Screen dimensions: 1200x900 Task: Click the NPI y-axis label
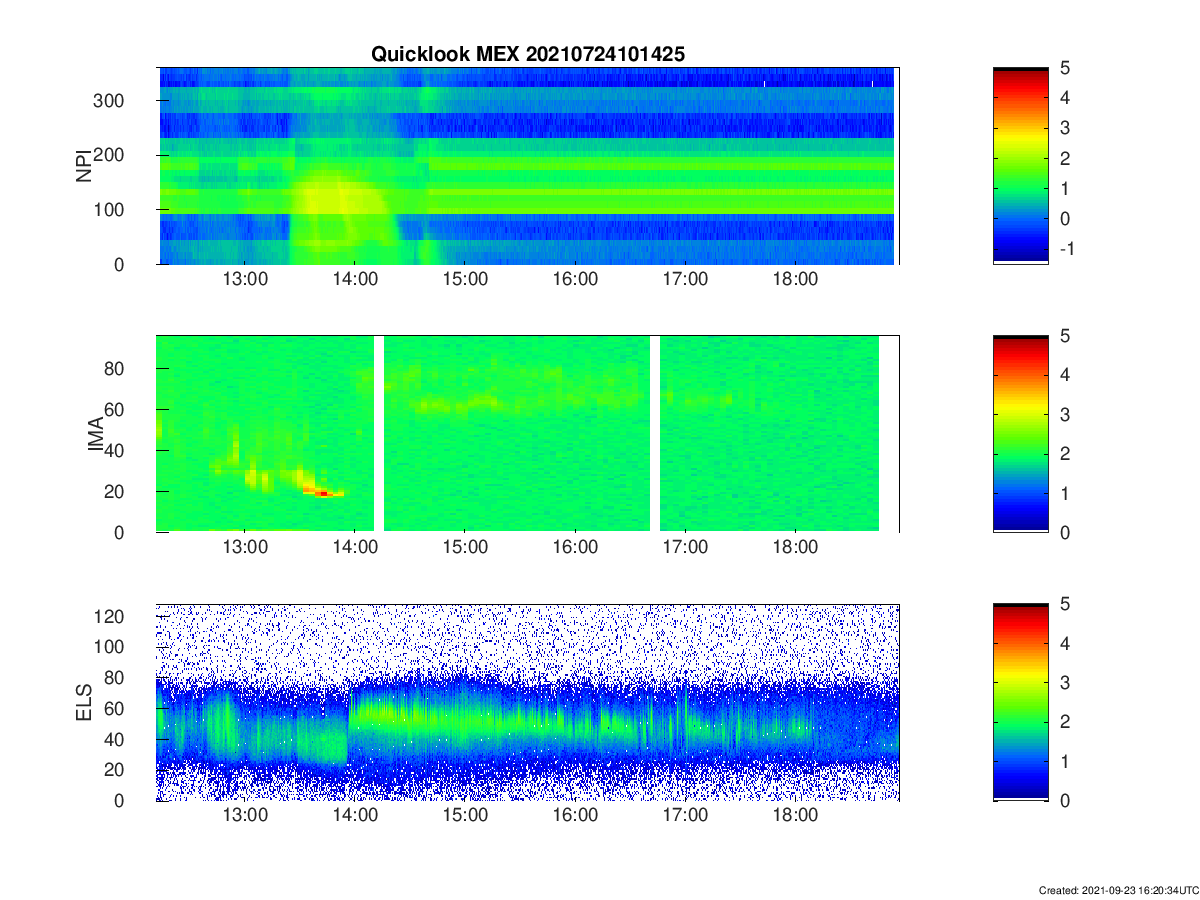tap(84, 165)
